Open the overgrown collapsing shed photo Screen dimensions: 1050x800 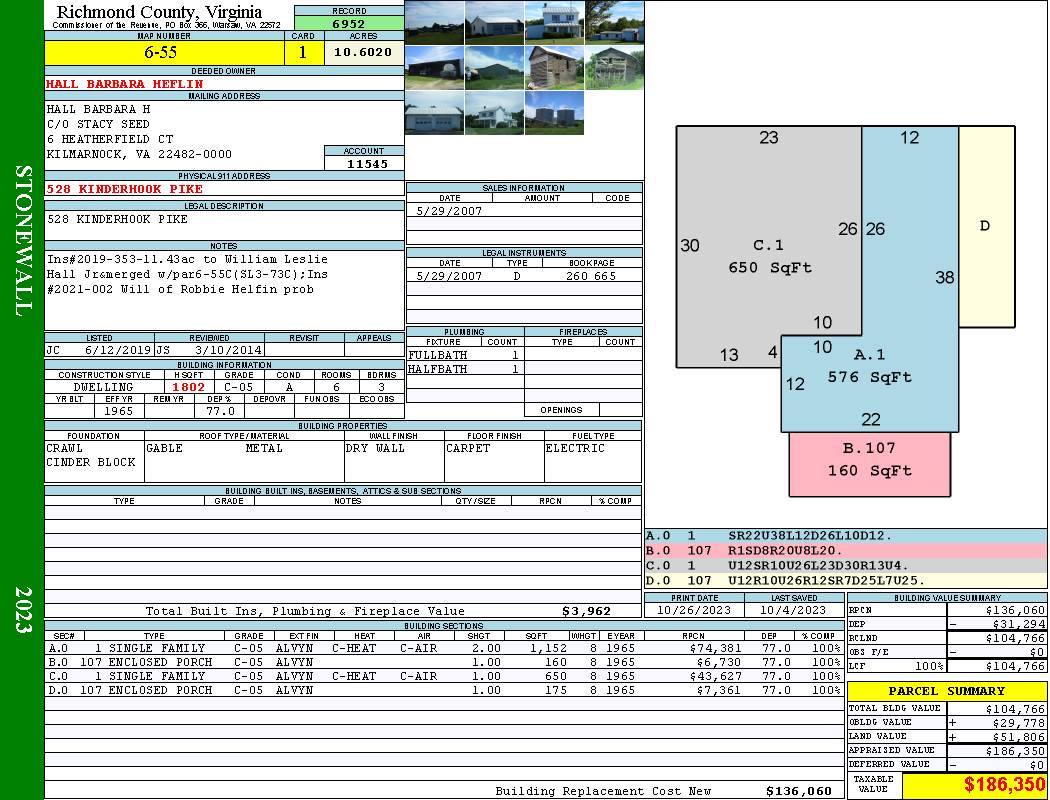pos(614,68)
